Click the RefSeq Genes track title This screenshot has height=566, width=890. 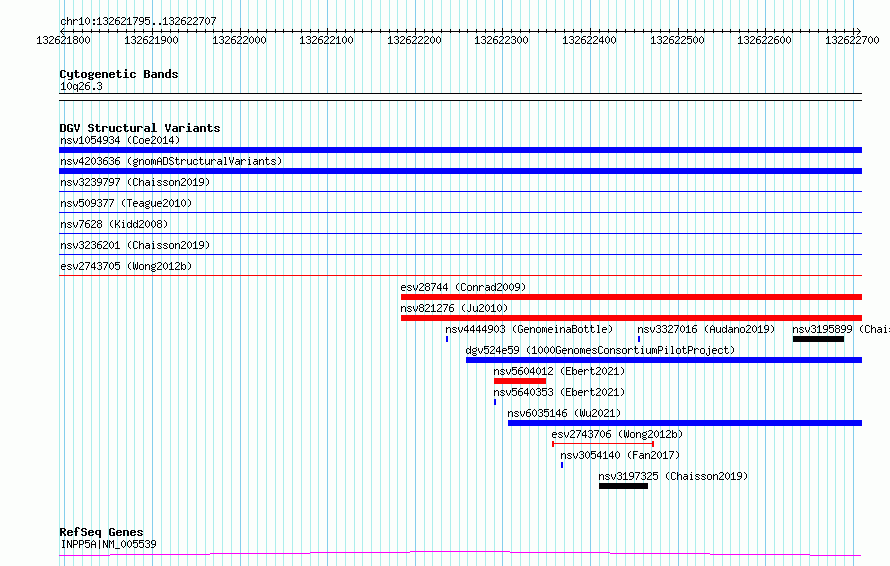tap(101, 532)
